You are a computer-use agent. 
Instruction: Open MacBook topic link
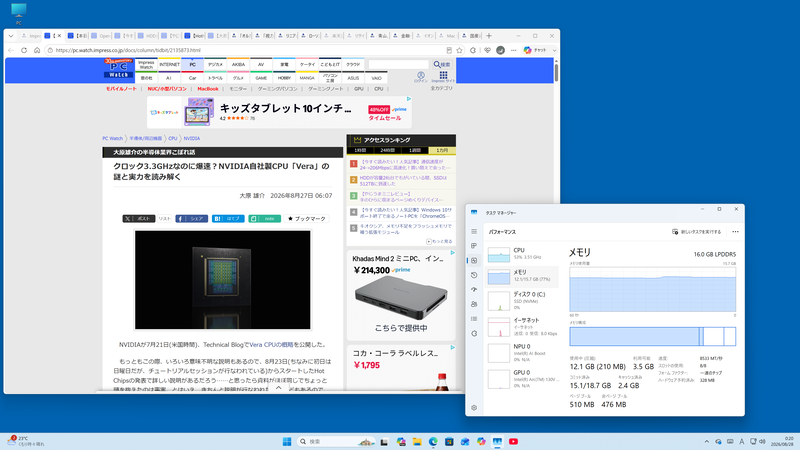[208, 89]
